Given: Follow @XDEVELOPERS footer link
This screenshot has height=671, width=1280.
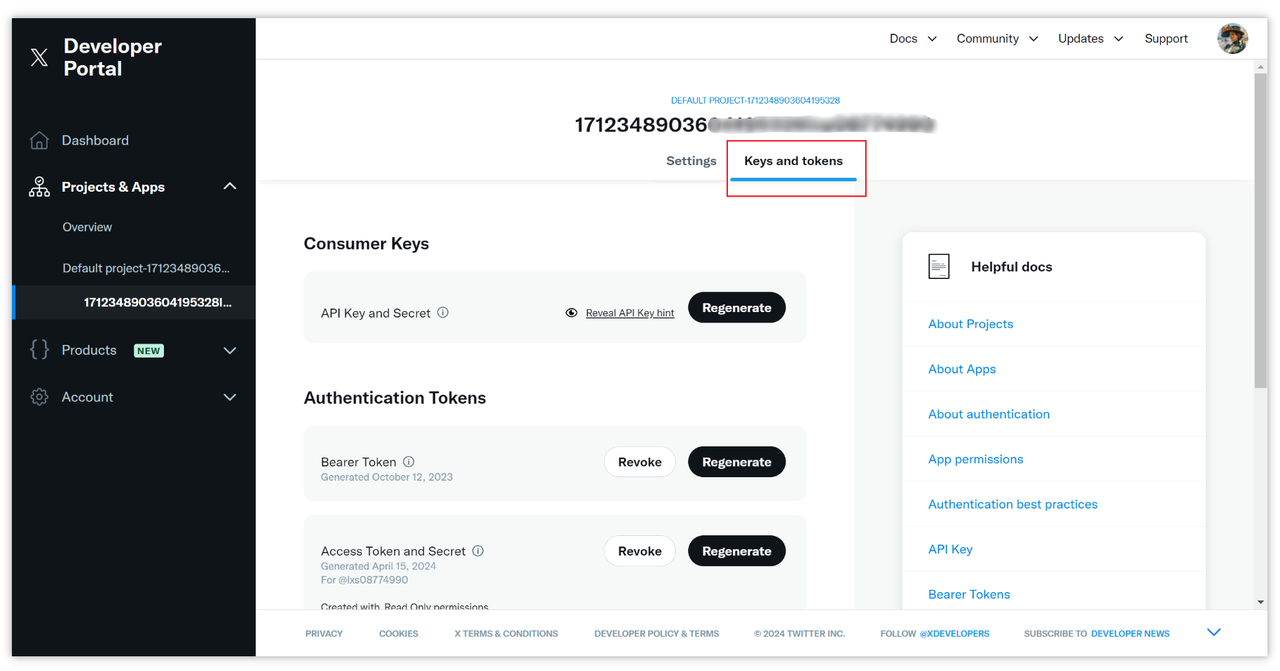Looking at the screenshot, I should coord(954,634).
